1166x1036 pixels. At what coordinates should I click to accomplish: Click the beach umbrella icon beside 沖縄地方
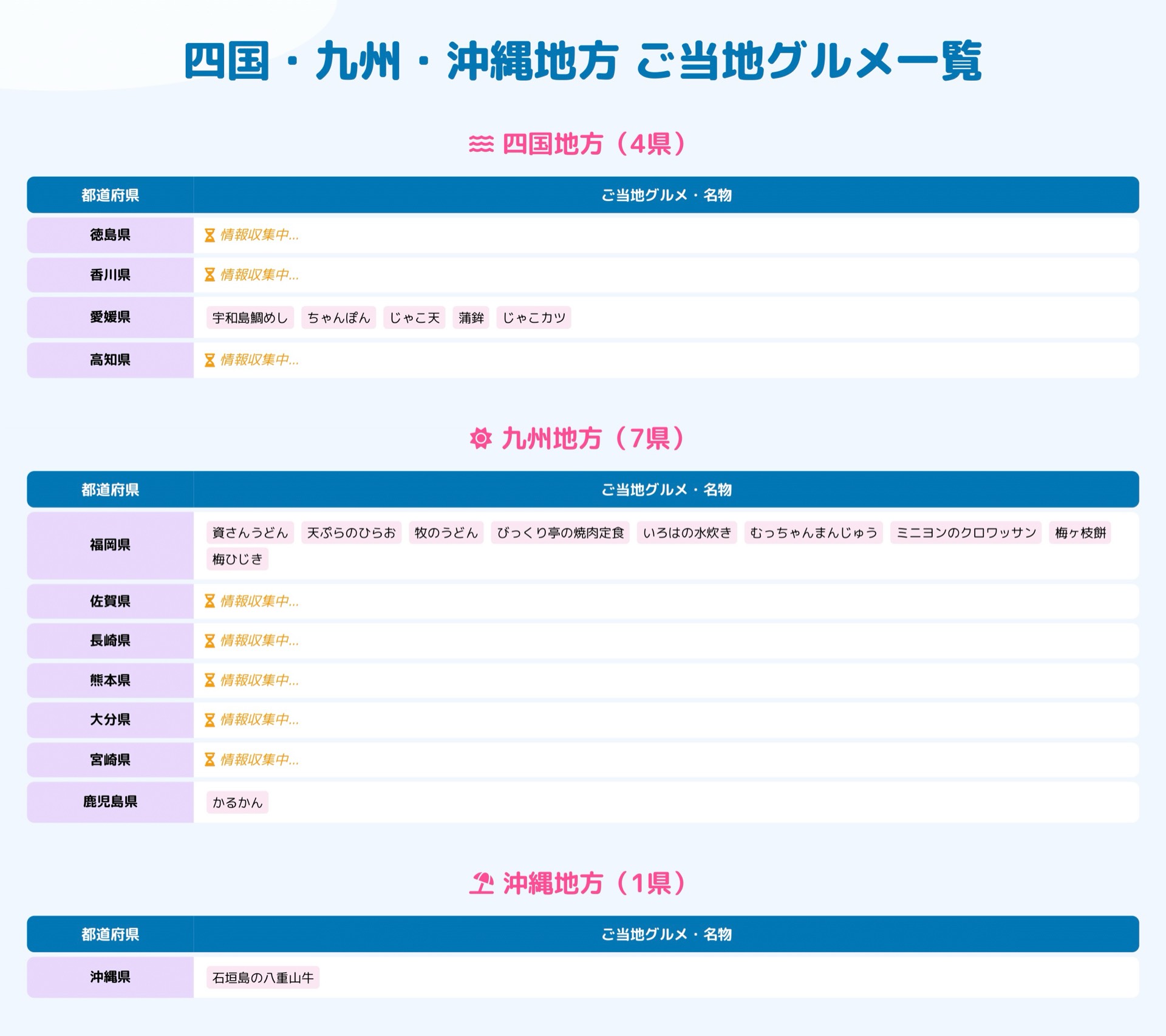pyautogui.click(x=482, y=883)
